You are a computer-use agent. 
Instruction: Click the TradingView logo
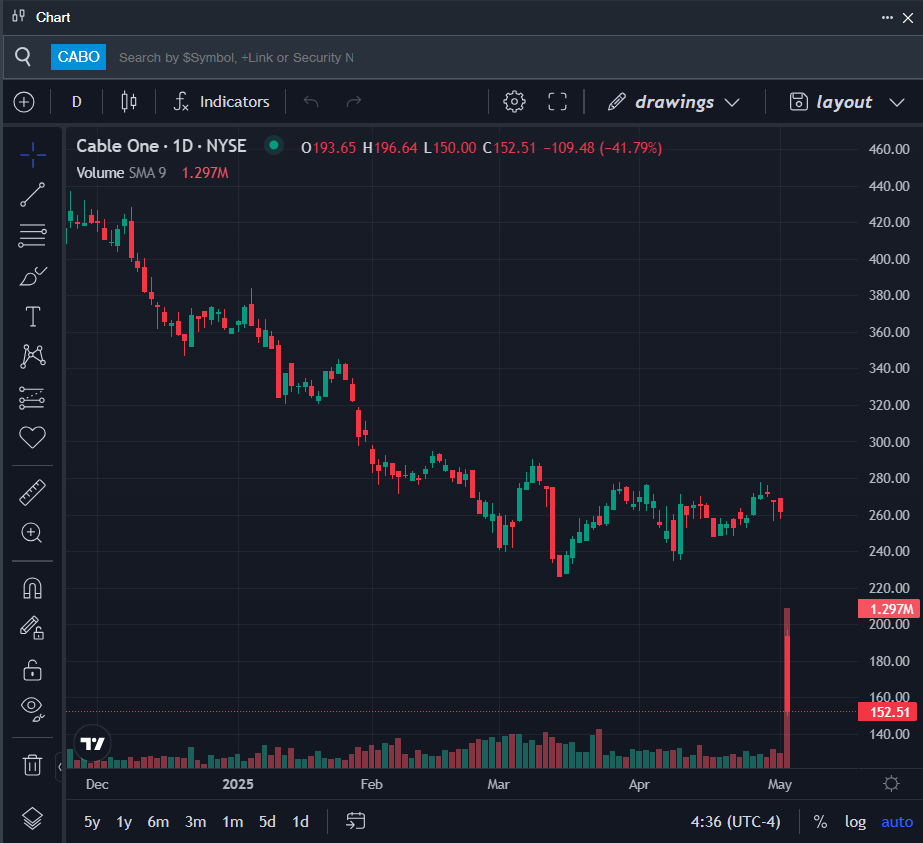coord(92,744)
